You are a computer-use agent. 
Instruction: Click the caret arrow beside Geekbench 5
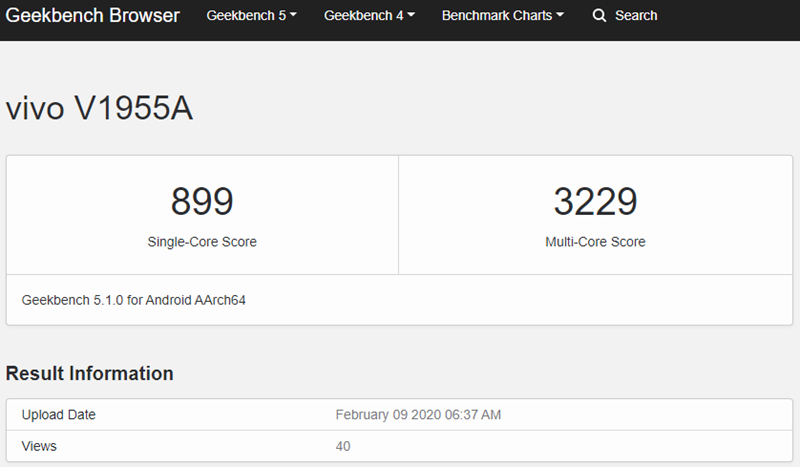[x=293, y=16]
